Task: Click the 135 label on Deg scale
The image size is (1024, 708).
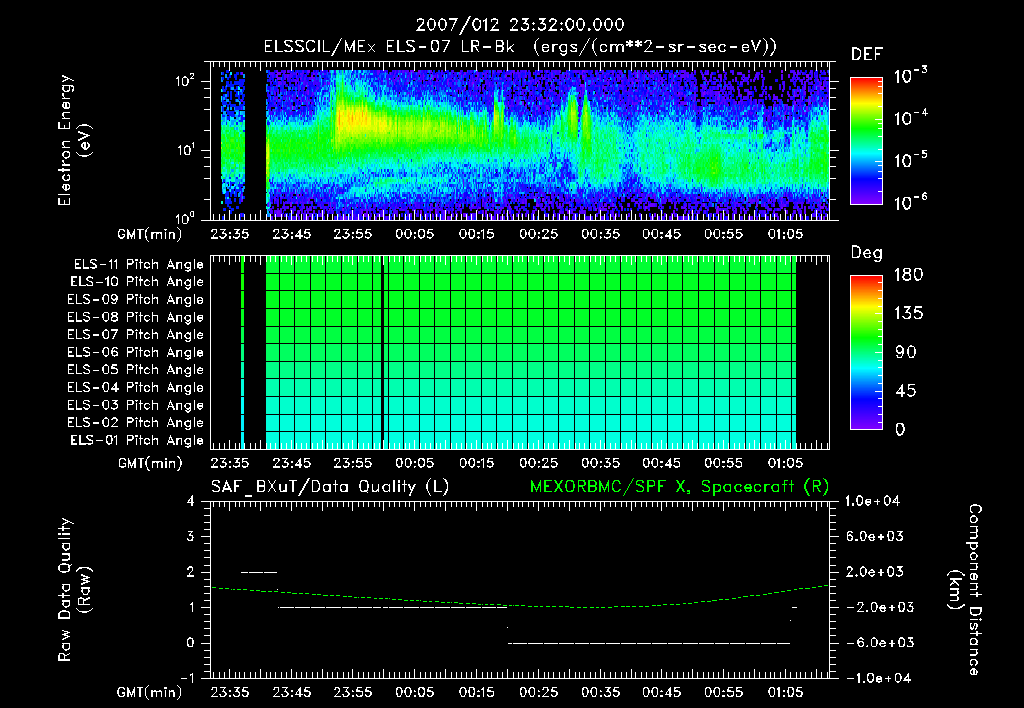Action: 908,314
